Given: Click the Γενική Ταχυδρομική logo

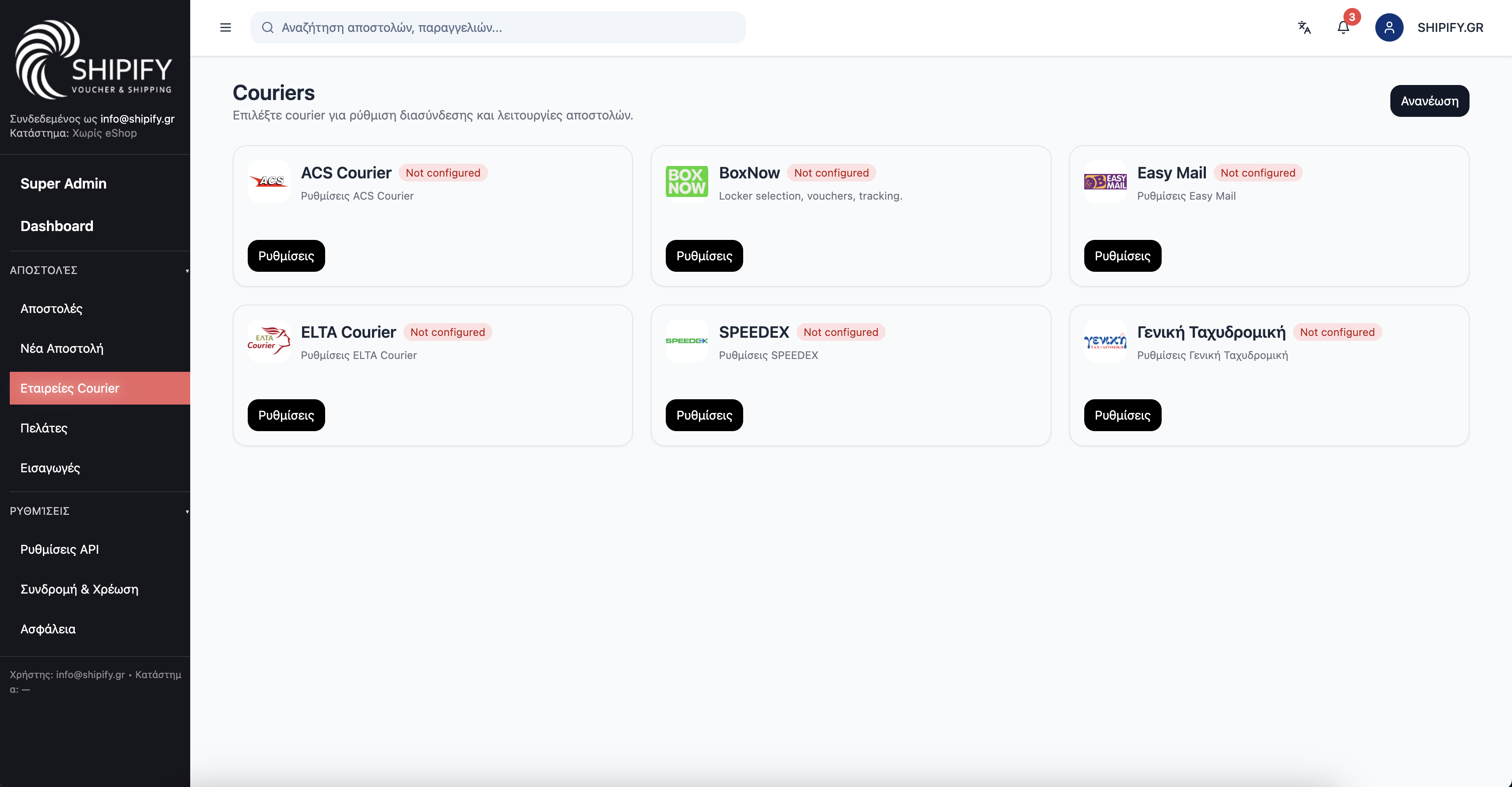Looking at the screenshot, I should (x=1105, y=341).
